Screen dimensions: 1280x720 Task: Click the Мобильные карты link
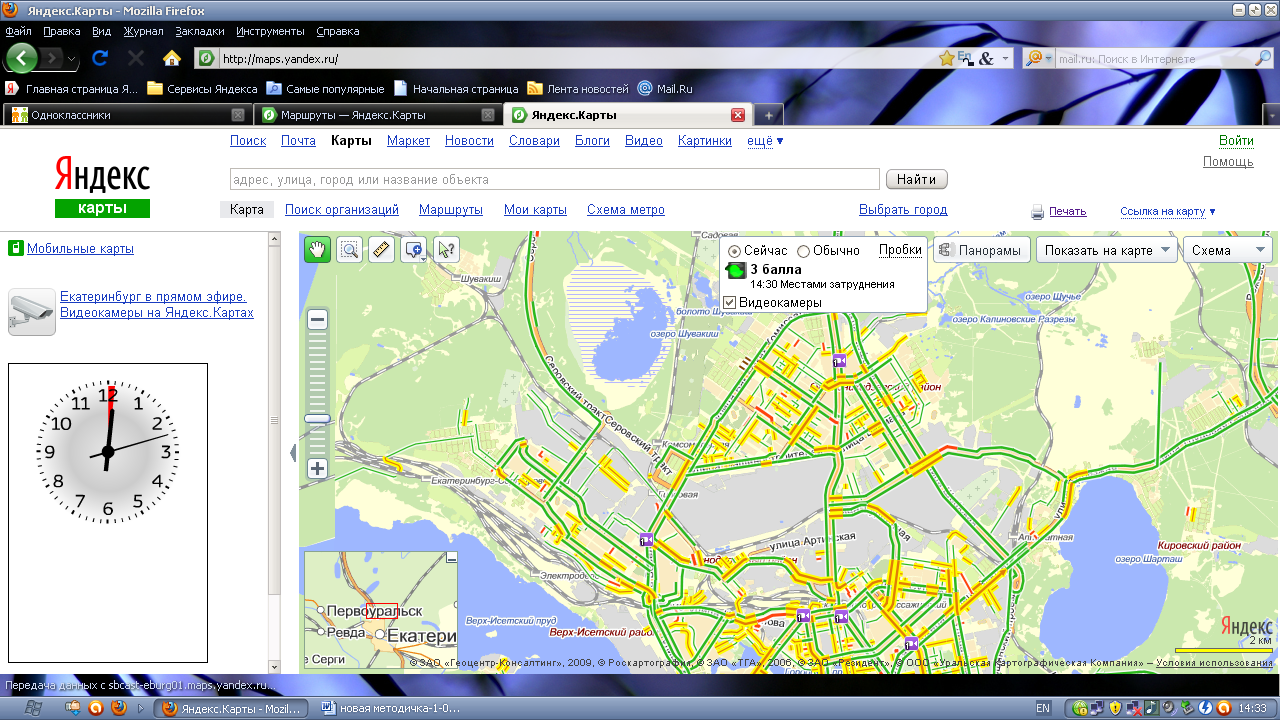tap(80, 249)
